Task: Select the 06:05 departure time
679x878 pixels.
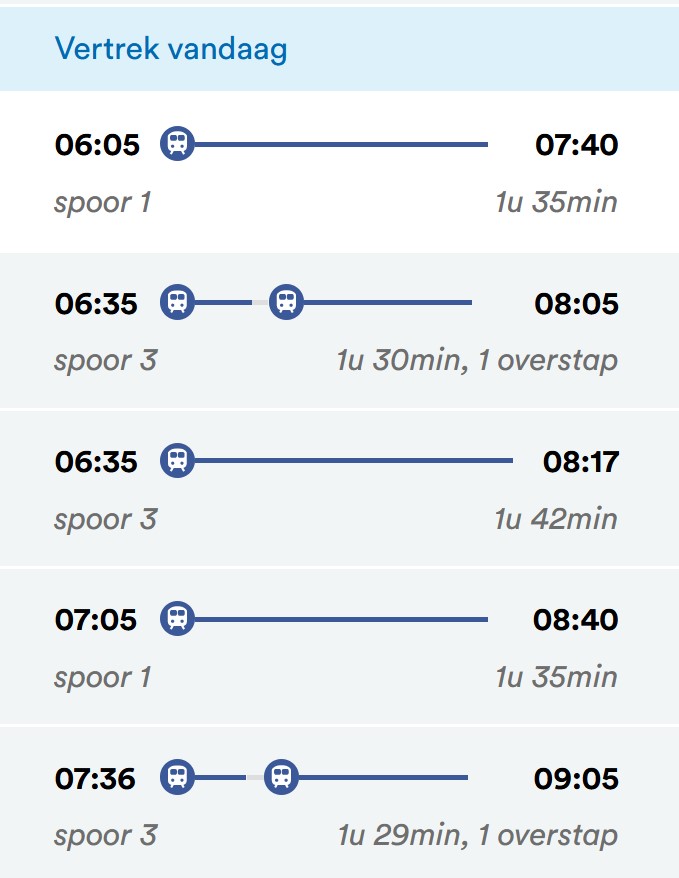Action: point(96,145)
